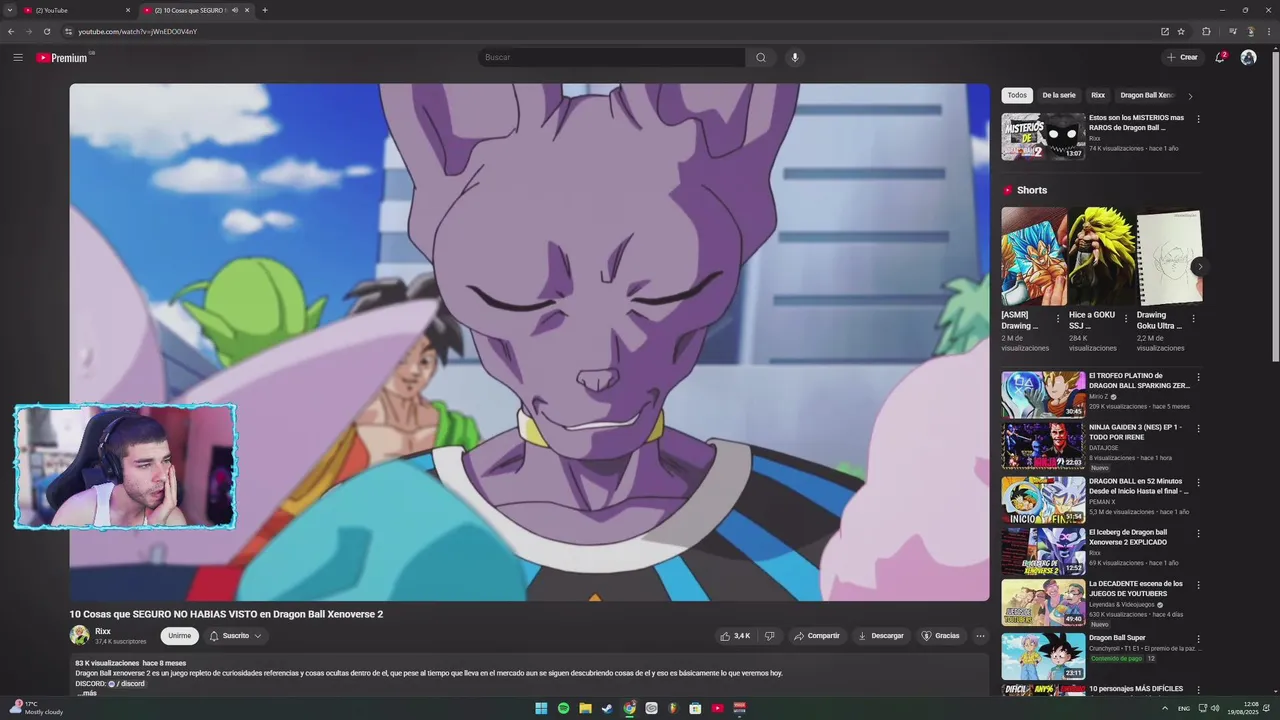Image resolution: width=1280 pixels, height=720 pixels.
Task: Open the Suscrito notification dropdown
Action: click(235, 636)
